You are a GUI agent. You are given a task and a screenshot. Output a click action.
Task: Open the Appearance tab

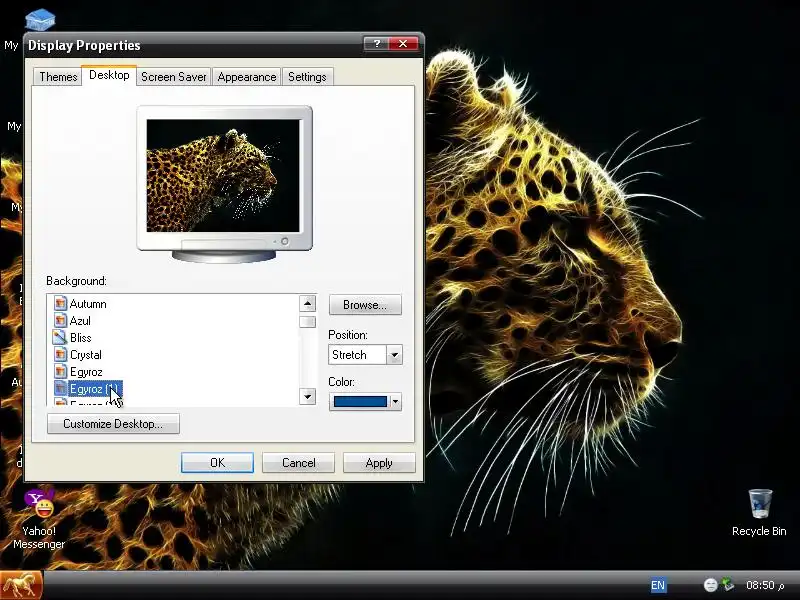246,77
